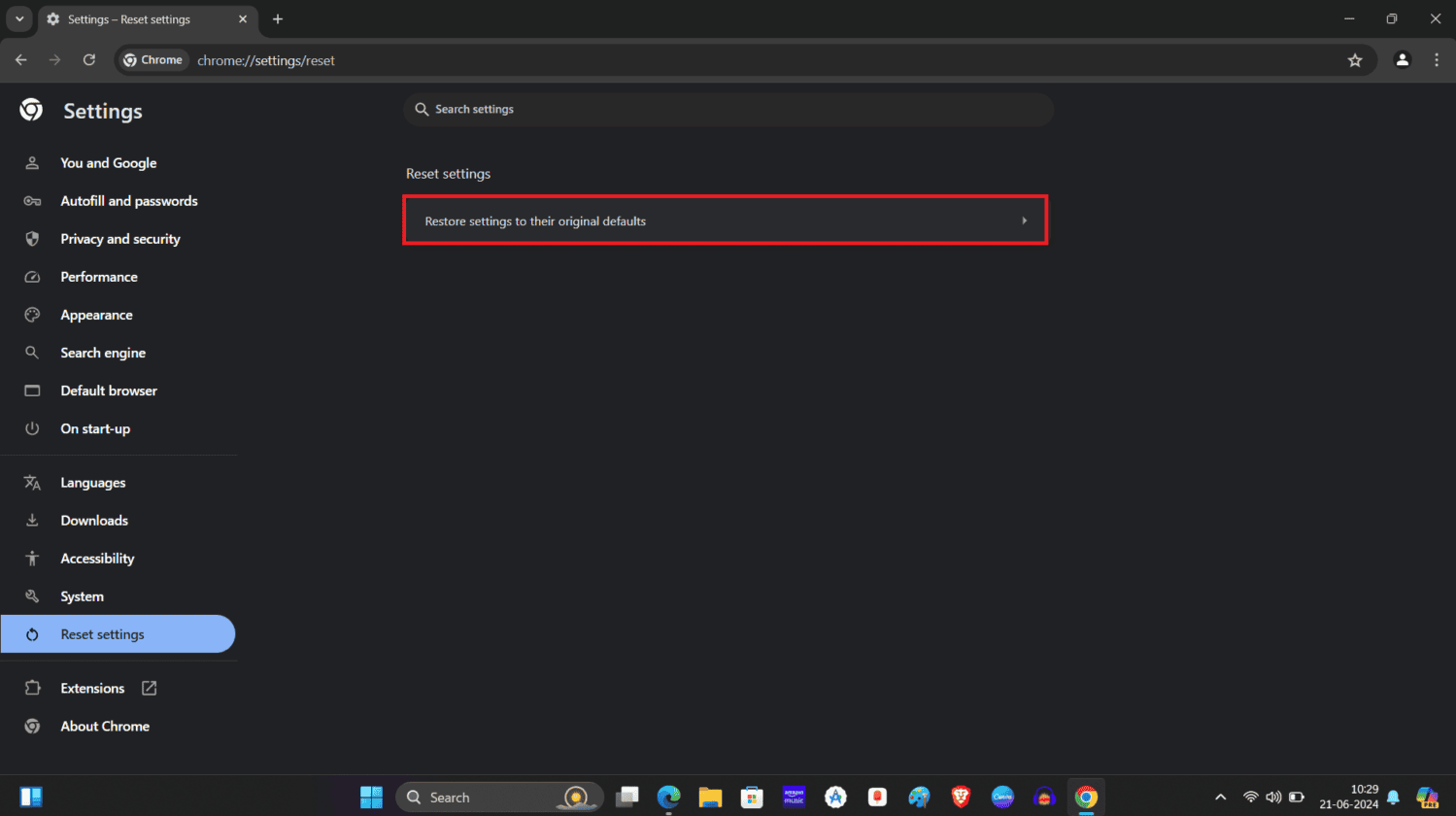Close the Settings – Reset settings tab
Viewport: 1456px width, 816px height.
[243, 19]
